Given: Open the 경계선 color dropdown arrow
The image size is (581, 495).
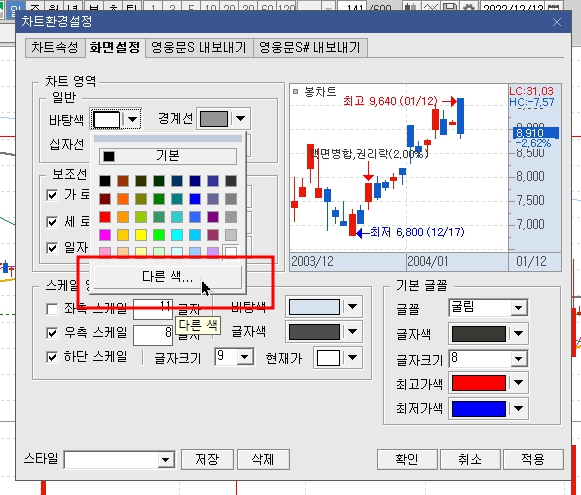Looking at the screenshot, I should pos(240,119).
